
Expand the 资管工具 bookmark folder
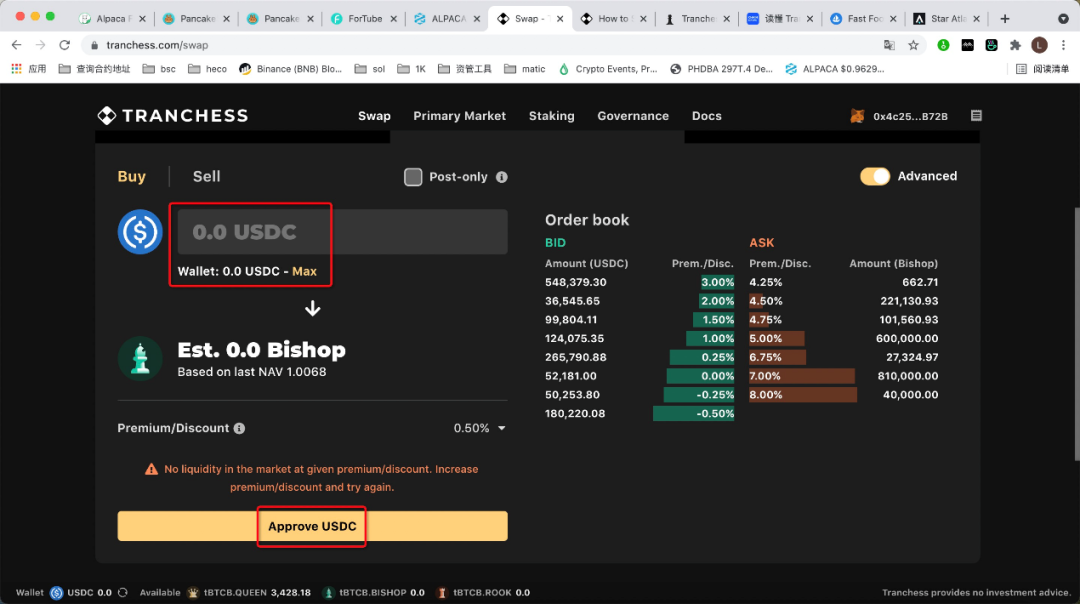465,69
